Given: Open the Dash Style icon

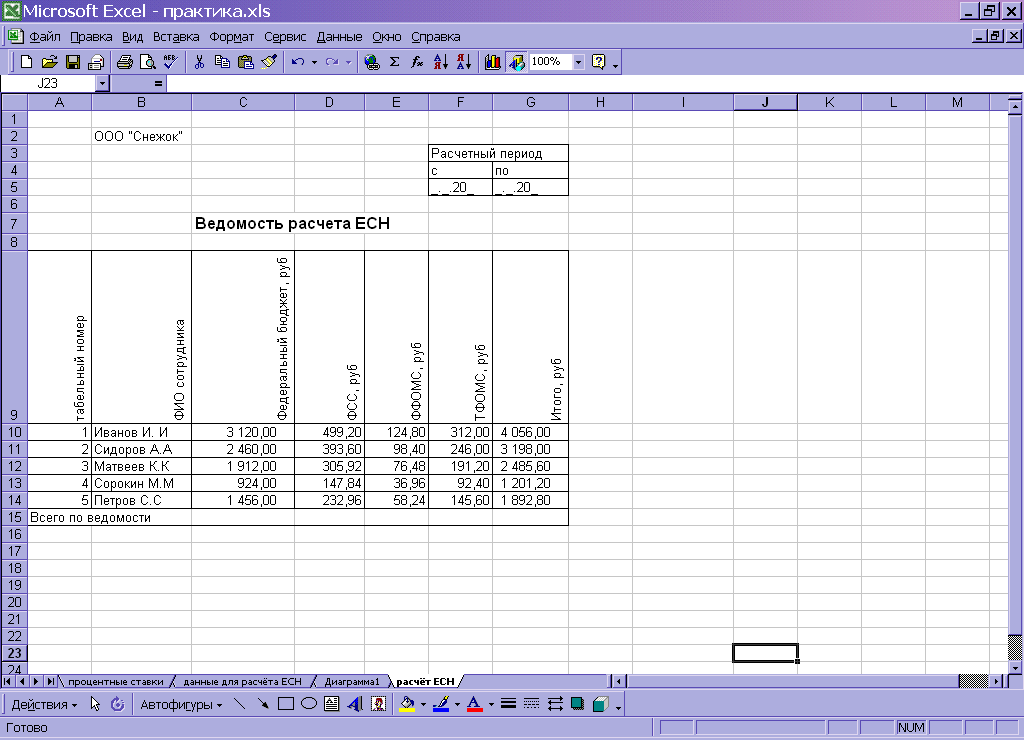Looking at the screenshot, I should [532, 704].
